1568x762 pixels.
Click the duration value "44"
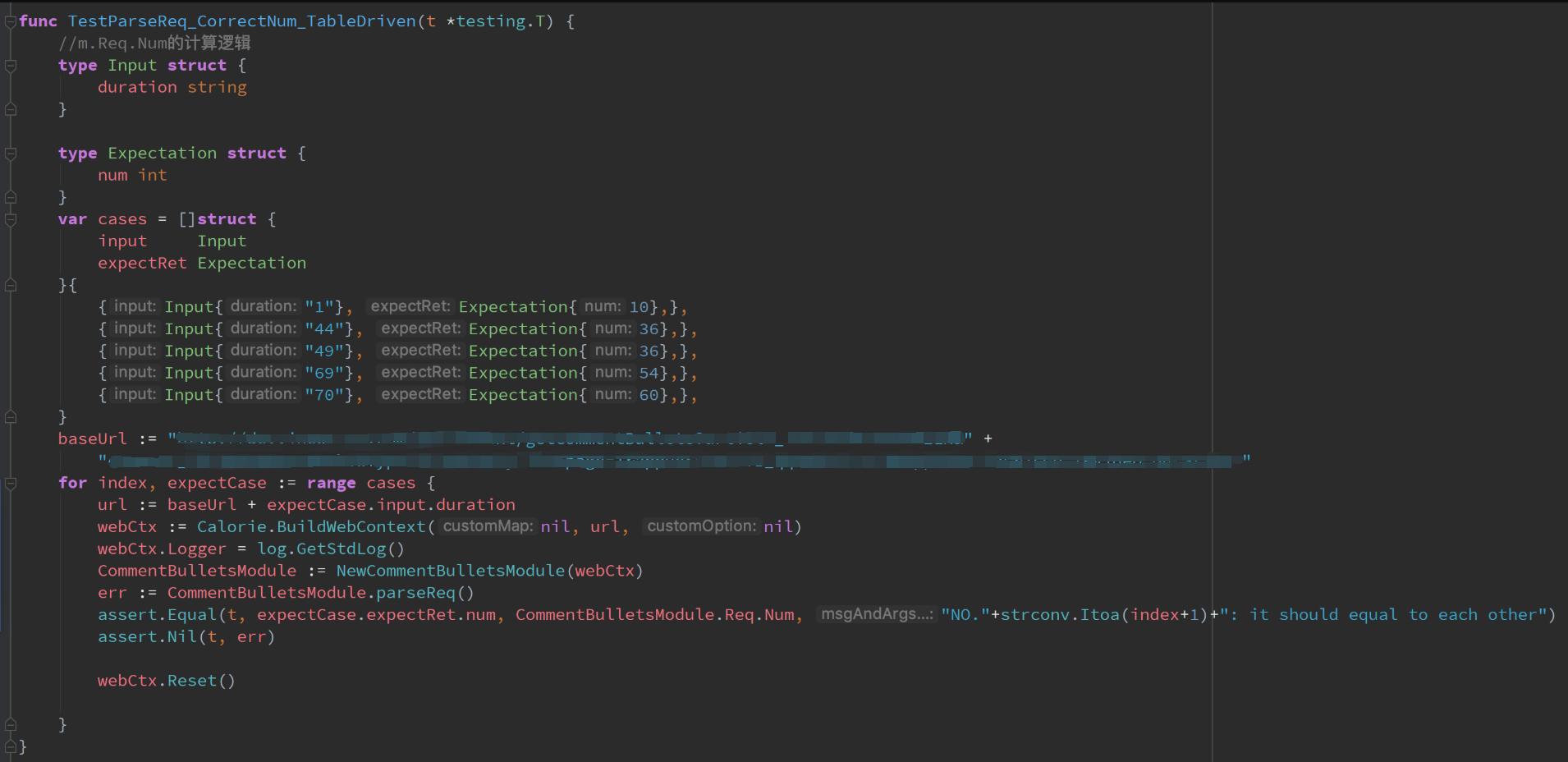[324, 329]
